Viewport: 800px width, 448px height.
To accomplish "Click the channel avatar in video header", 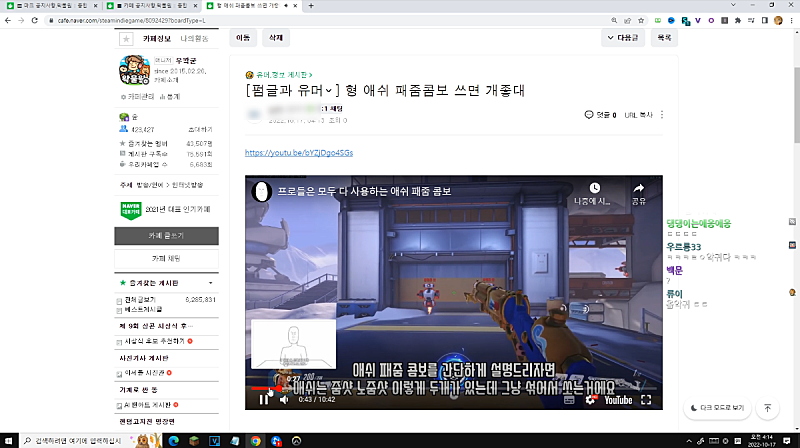I will (x=261, y=192).
